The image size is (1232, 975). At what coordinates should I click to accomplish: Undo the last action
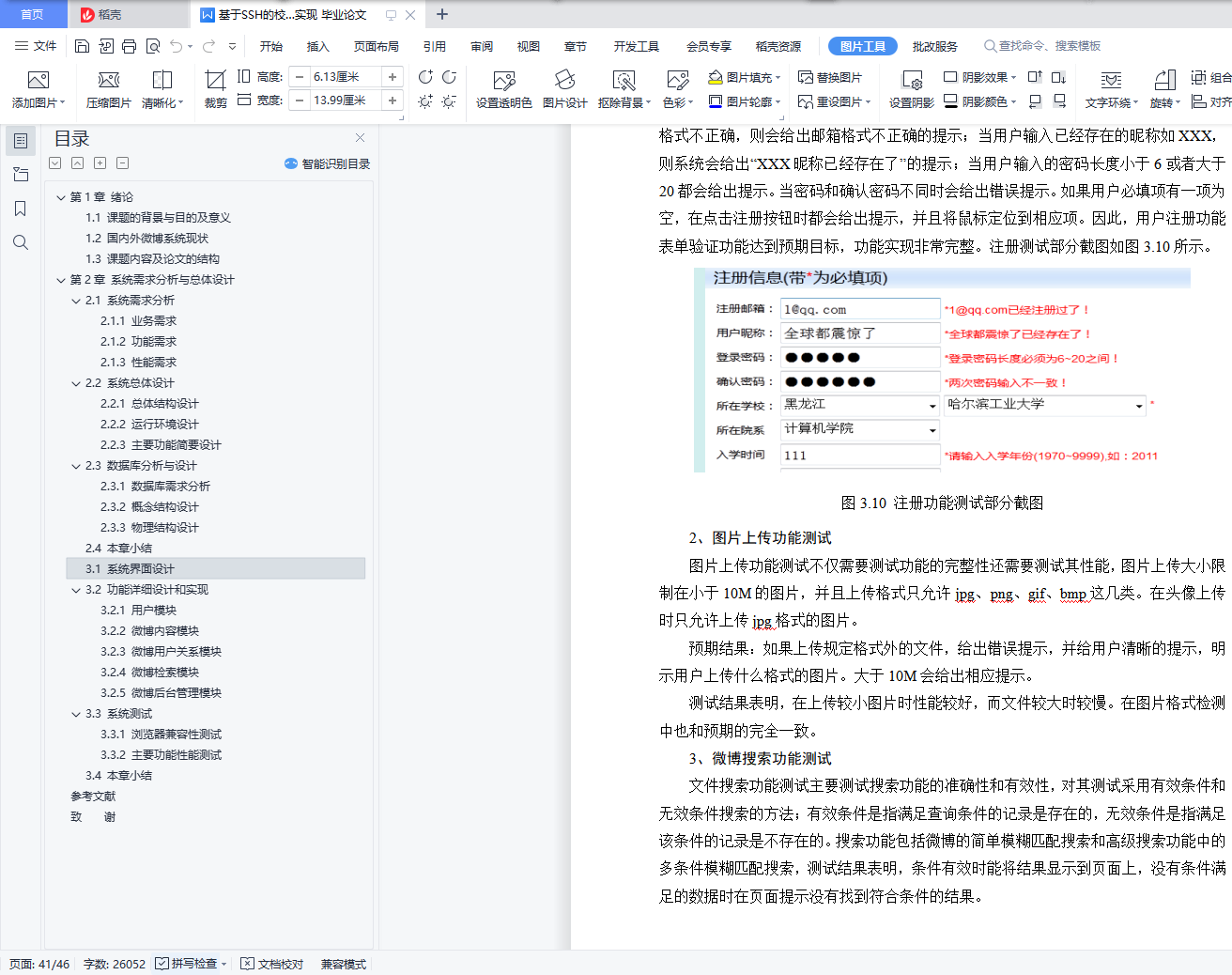pyautogui.click(x=177, y=46)
